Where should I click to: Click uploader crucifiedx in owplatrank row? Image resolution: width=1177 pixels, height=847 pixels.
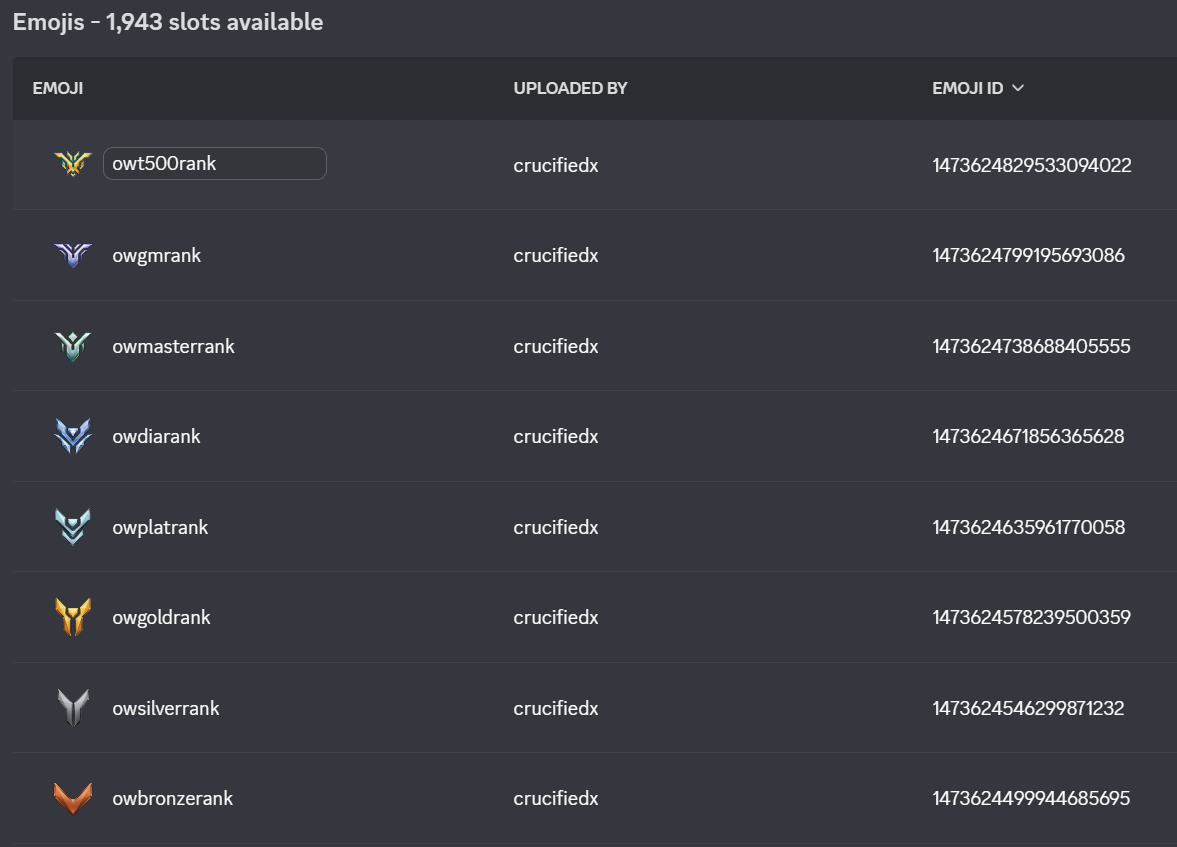point(556,527)
